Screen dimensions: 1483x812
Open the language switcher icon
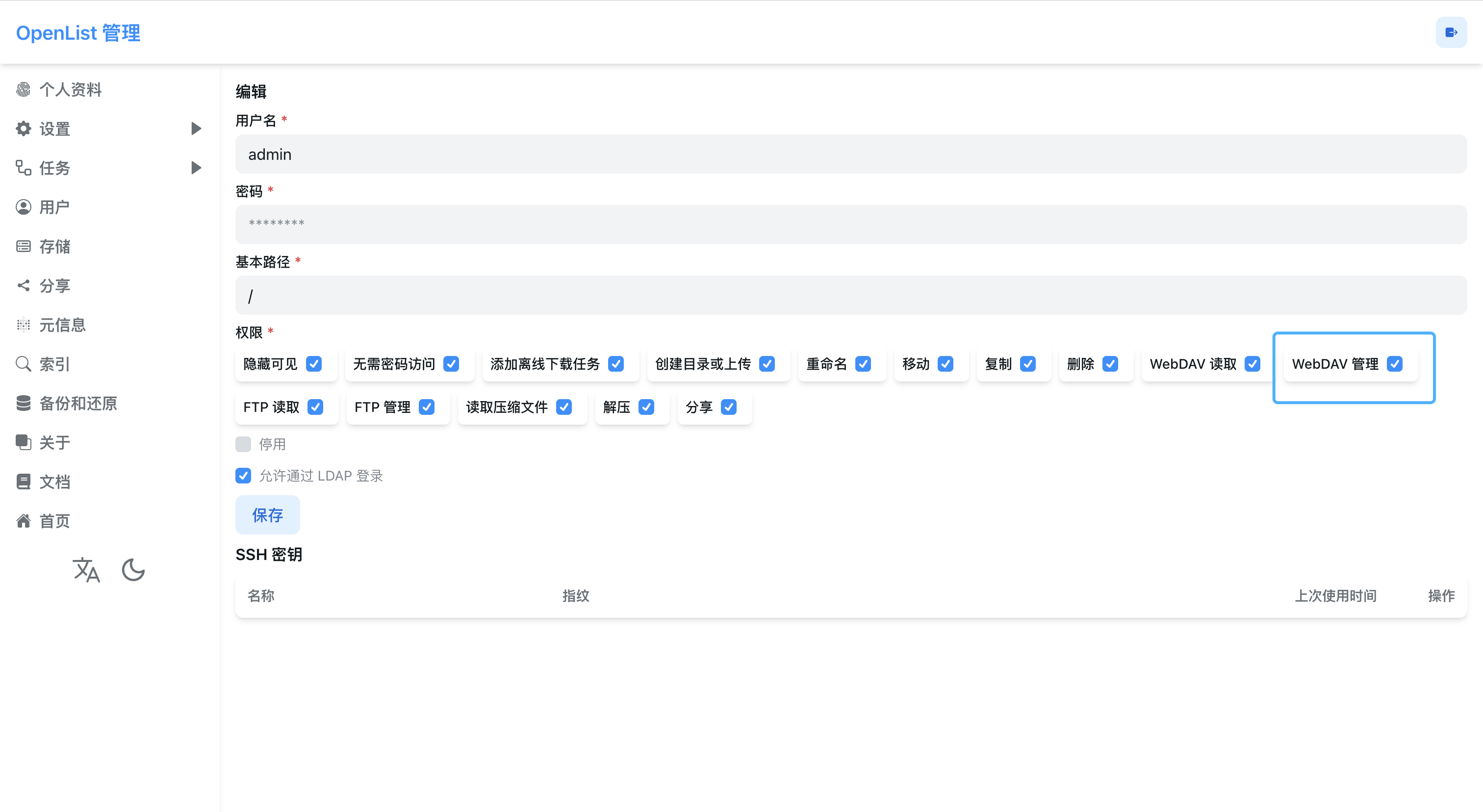tap(86, 570)
